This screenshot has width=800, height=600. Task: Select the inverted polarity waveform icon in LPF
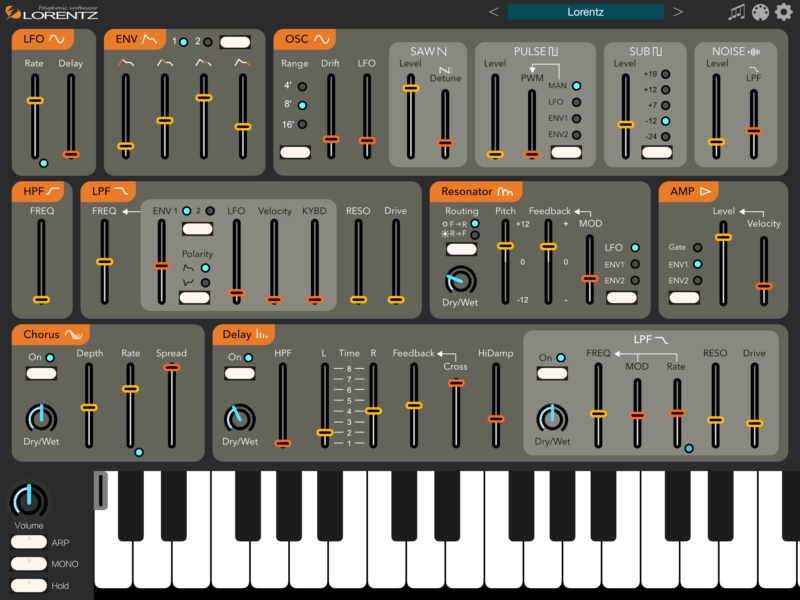tap(188, 281)
